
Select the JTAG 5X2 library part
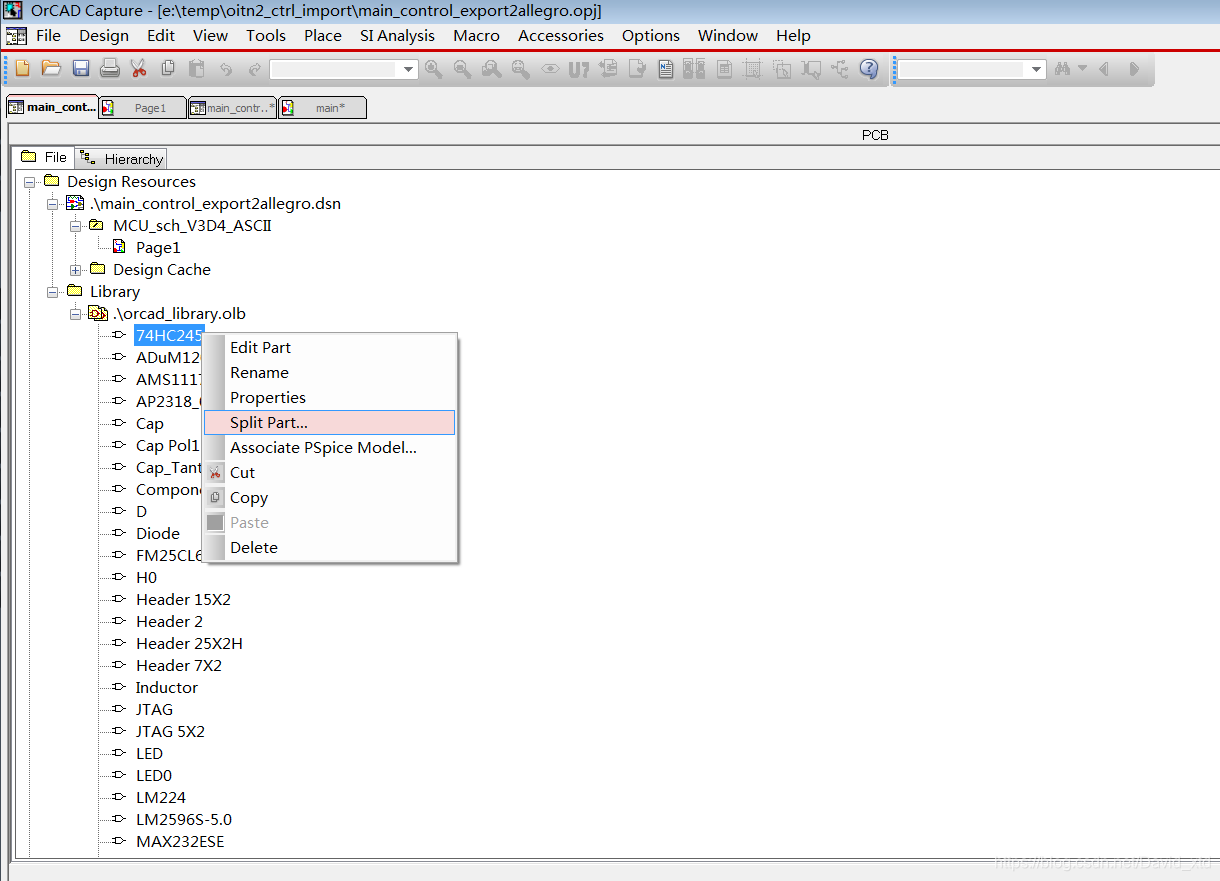(170, 732)
